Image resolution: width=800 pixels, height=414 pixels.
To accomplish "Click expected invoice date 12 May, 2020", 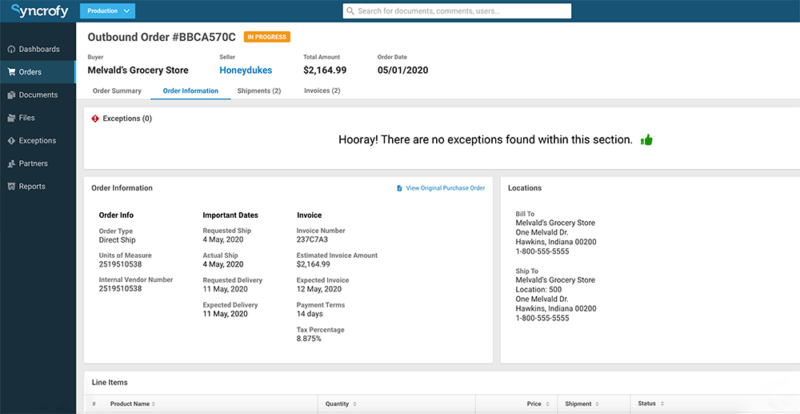I will (x=319, y=289).
